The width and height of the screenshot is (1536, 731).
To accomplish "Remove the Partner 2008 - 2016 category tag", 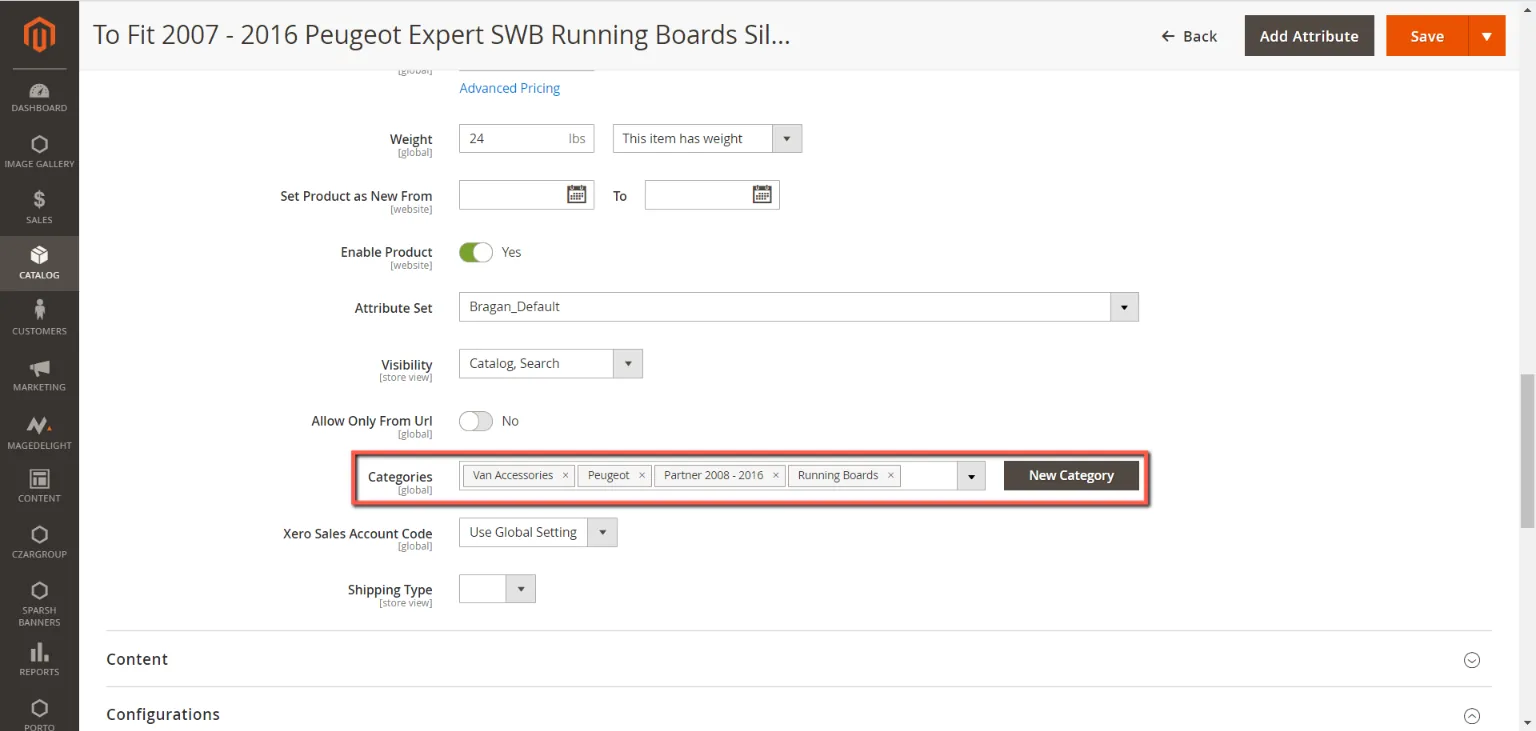I will [775, 476].
